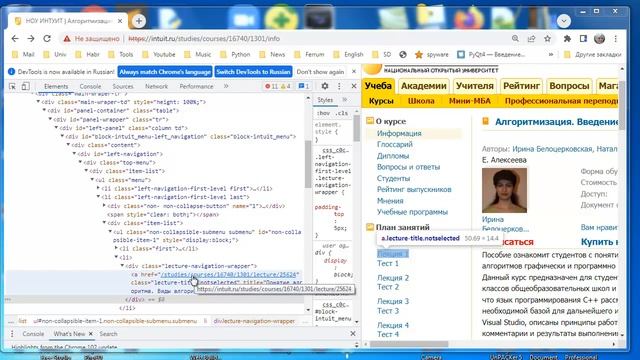Toggle the .cls class editor button
The height and width of the screenshot is (360, 640).
pyautogui.click(x=342, y=113)
